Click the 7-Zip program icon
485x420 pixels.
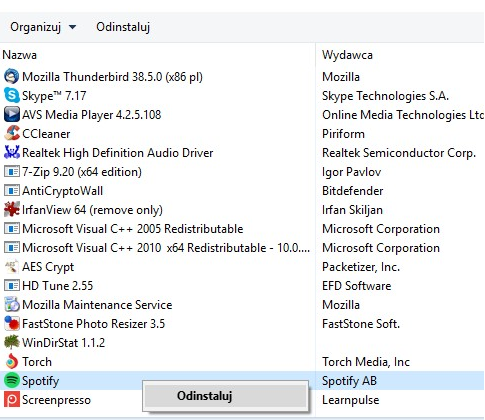coord(11,172)
